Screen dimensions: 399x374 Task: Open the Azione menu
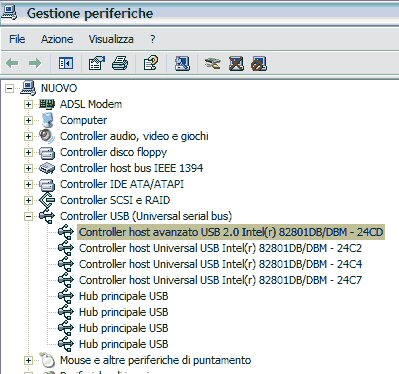coord(57,39)
